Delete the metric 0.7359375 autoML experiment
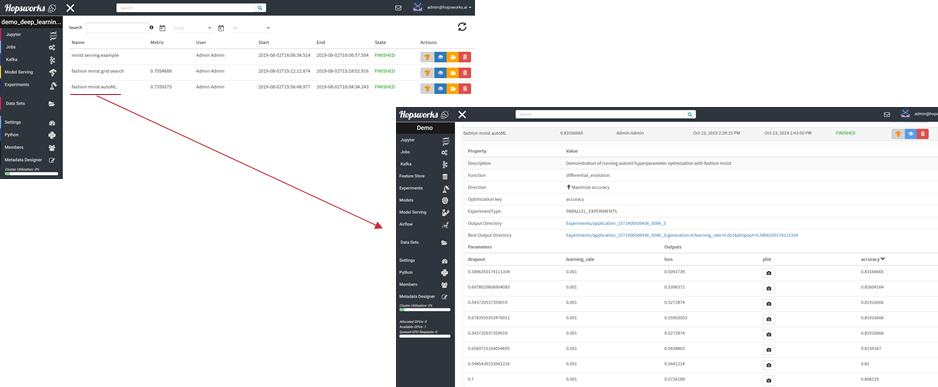This screenshot has width=938, height=387. tap(465, 89)
